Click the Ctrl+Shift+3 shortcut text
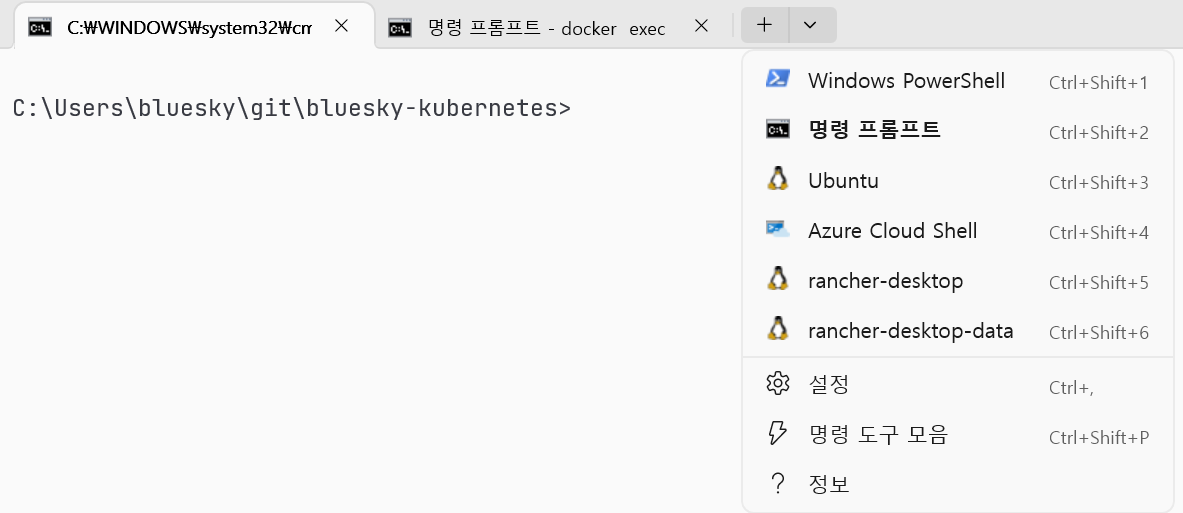1183x513 pixels. pos(1098,183)
